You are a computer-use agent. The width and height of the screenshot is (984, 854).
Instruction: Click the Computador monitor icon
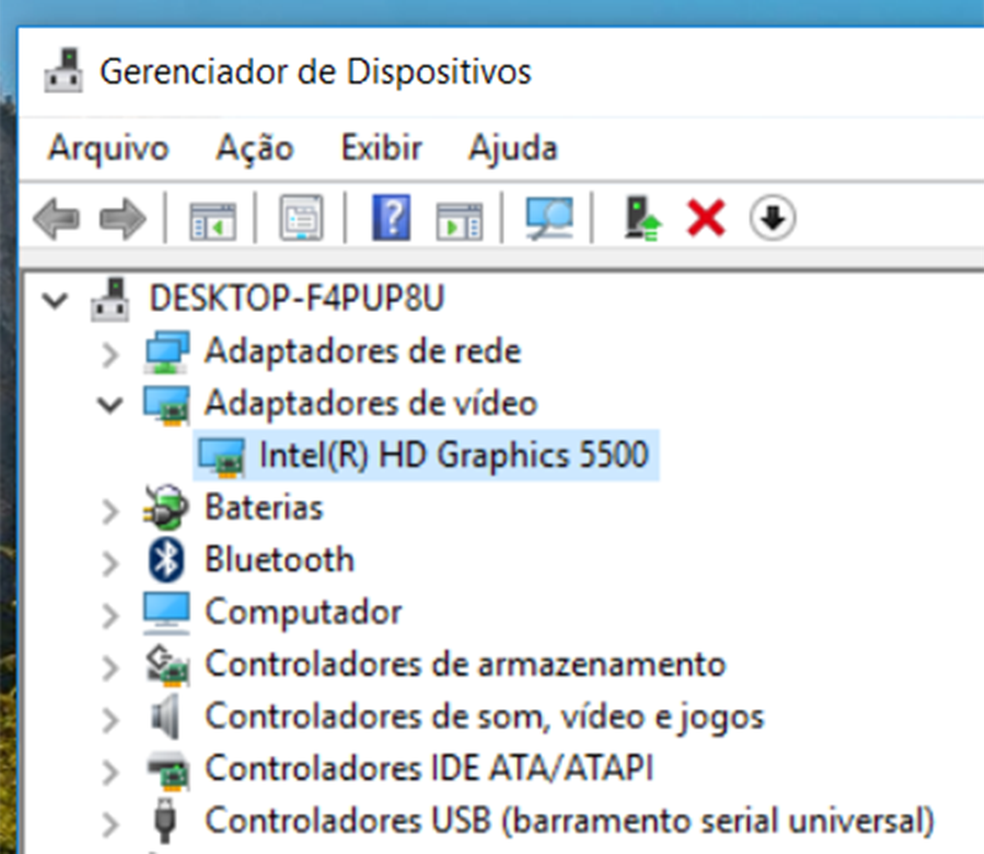(166, 612)
